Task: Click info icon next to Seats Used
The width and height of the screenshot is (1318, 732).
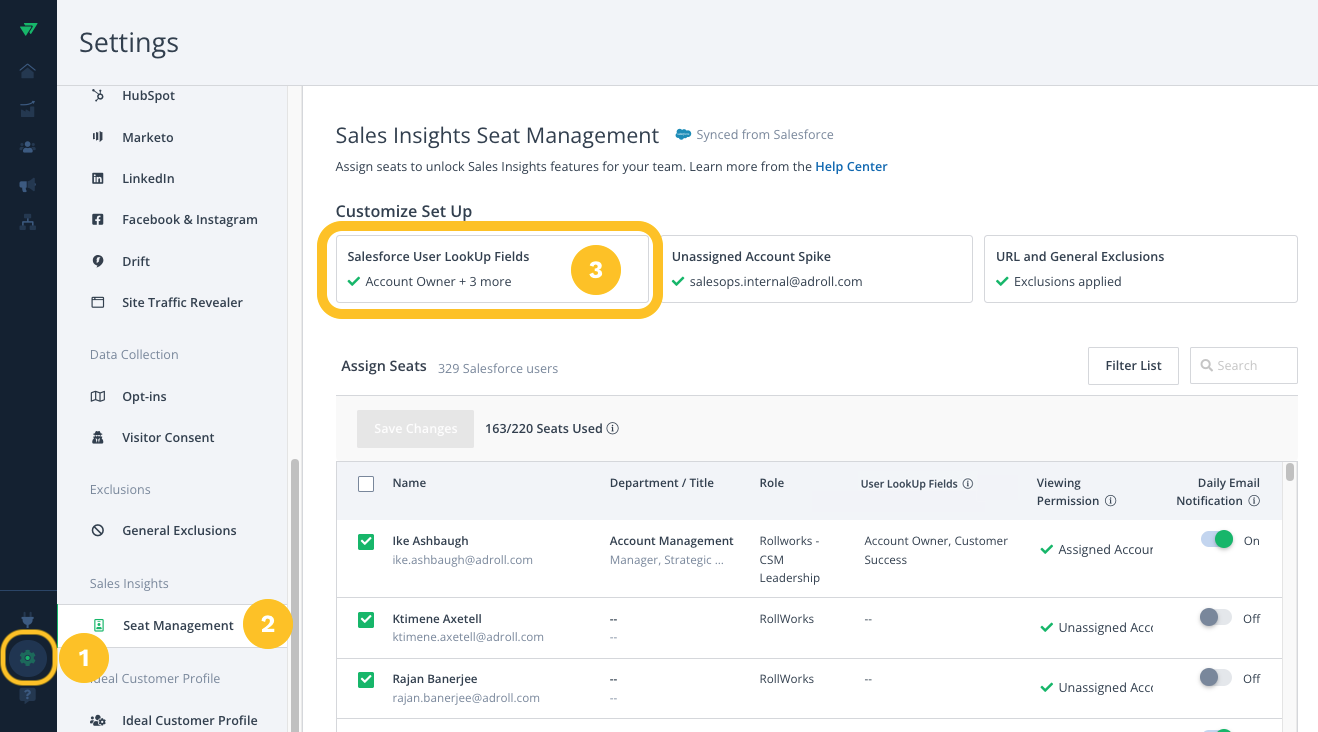Action: [x=613, y=429]
